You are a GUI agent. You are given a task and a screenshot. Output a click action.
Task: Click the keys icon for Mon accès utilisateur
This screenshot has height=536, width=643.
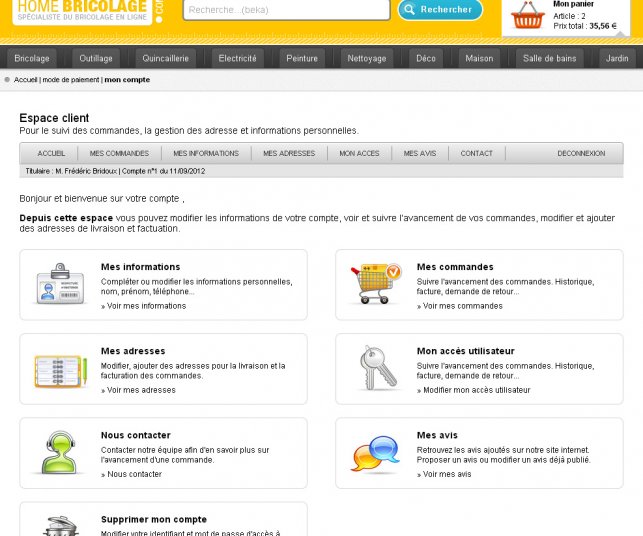[x=378, y=367]
